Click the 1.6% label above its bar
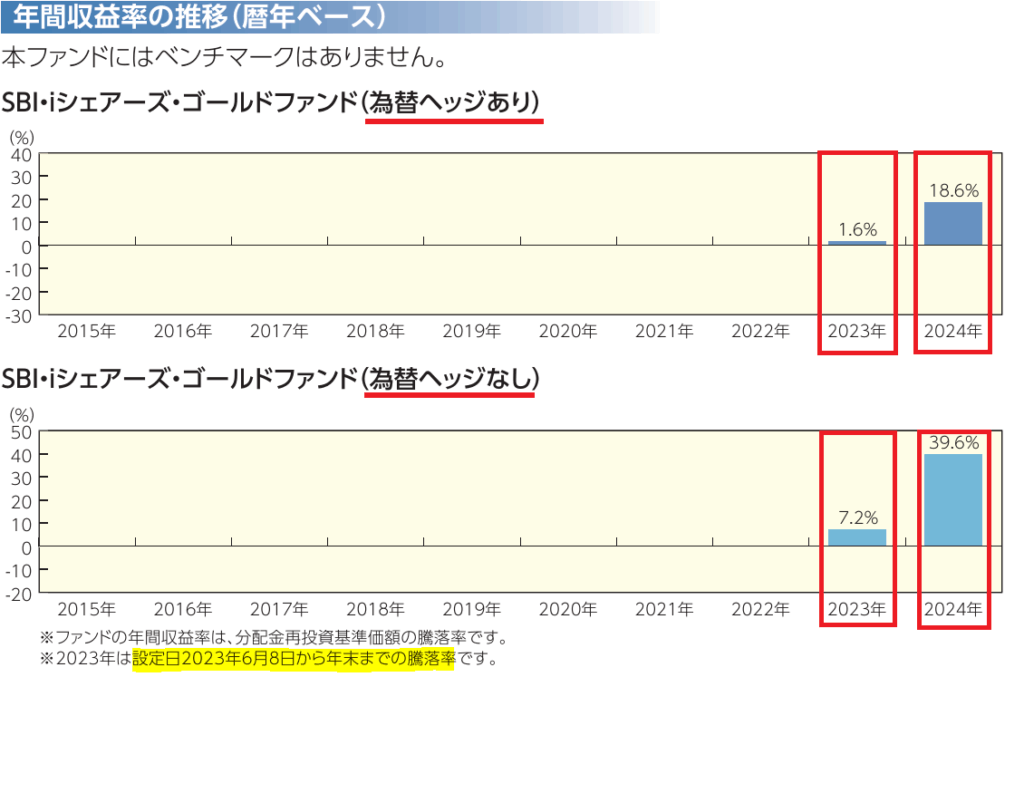The height and width of the screenshot is (793, 1024). tap(857, 229)
